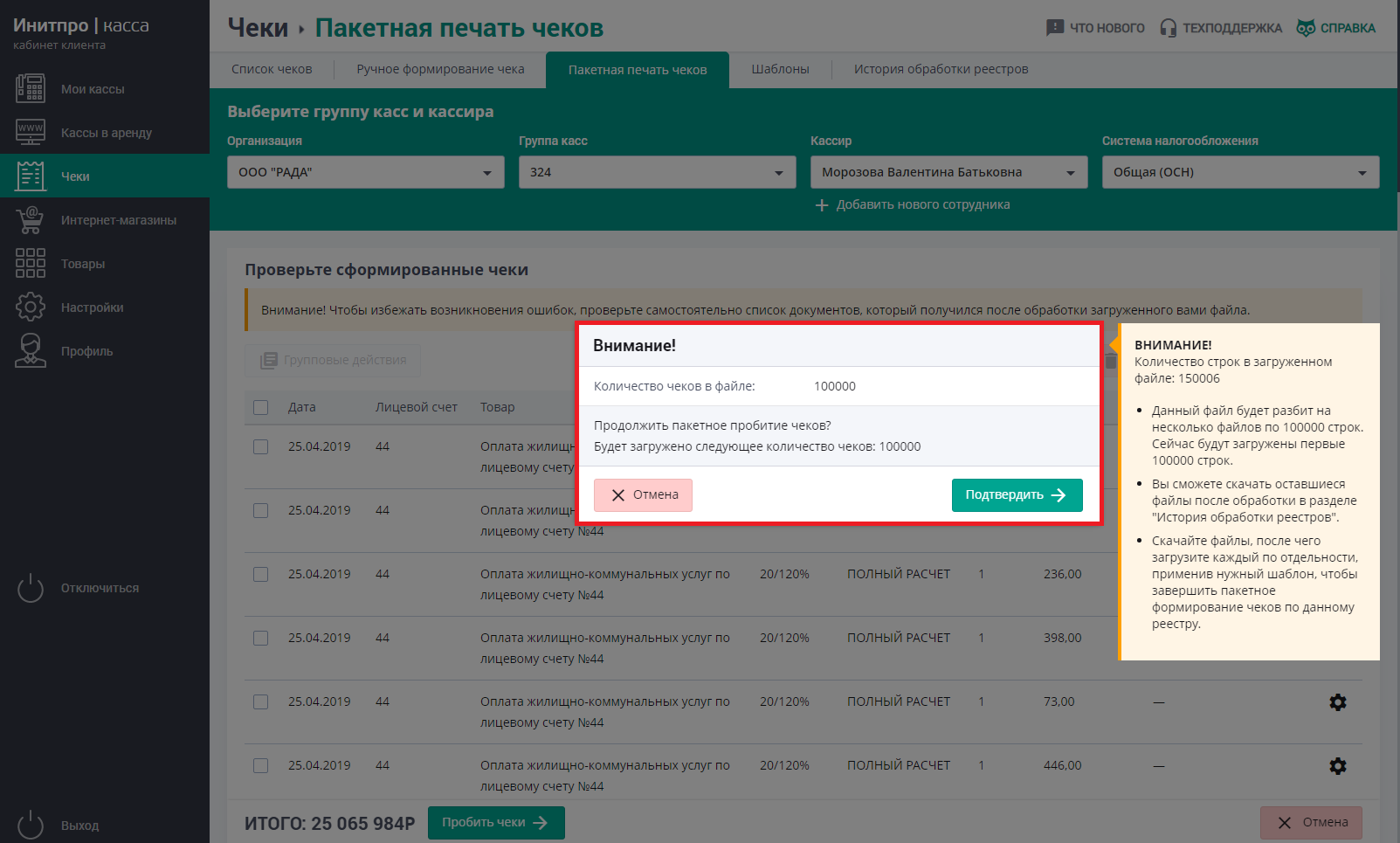
Task: Click plus icon to add new employee
Action: click(822, 205)
